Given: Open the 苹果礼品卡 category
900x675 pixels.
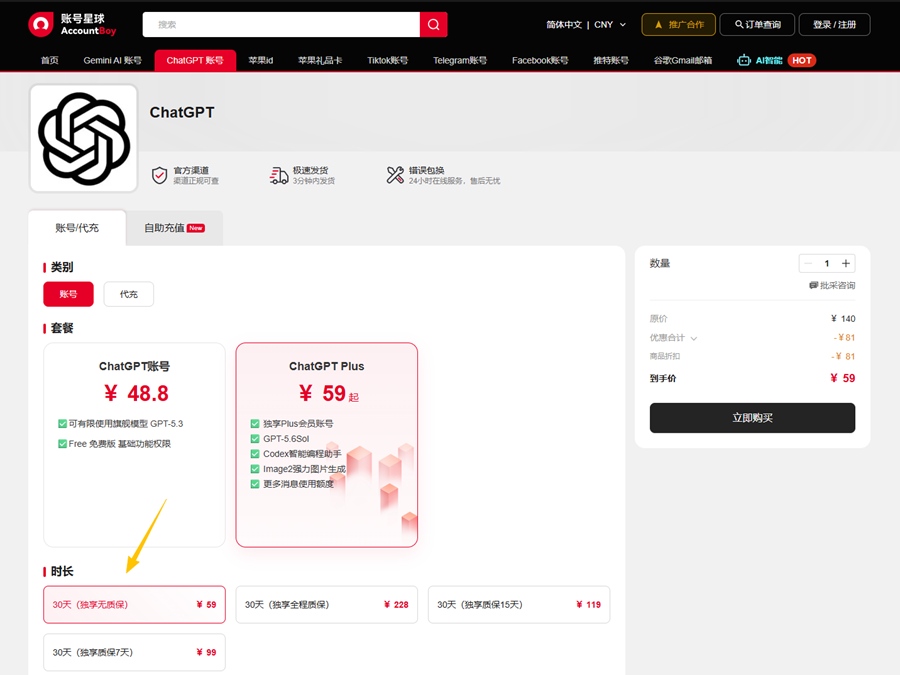Looking at the screenshot, I should coord(320,60).
